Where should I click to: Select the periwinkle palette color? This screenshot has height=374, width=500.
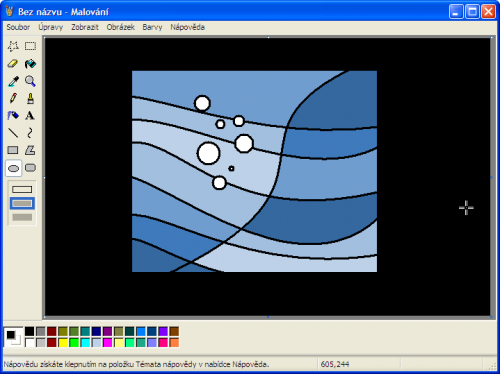pyautogui.click(x=152, y=342)
